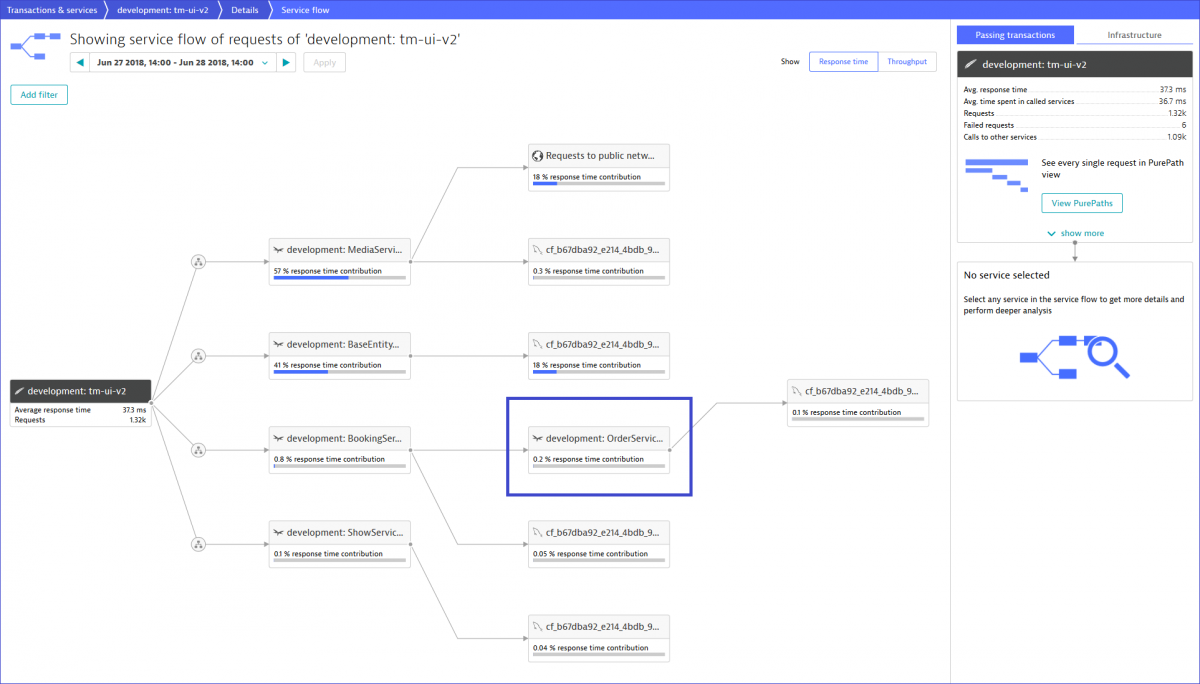Switch to the Infrastructure tab
The width and height of the screenshot is (1200, 684).
click(1135, 33)
